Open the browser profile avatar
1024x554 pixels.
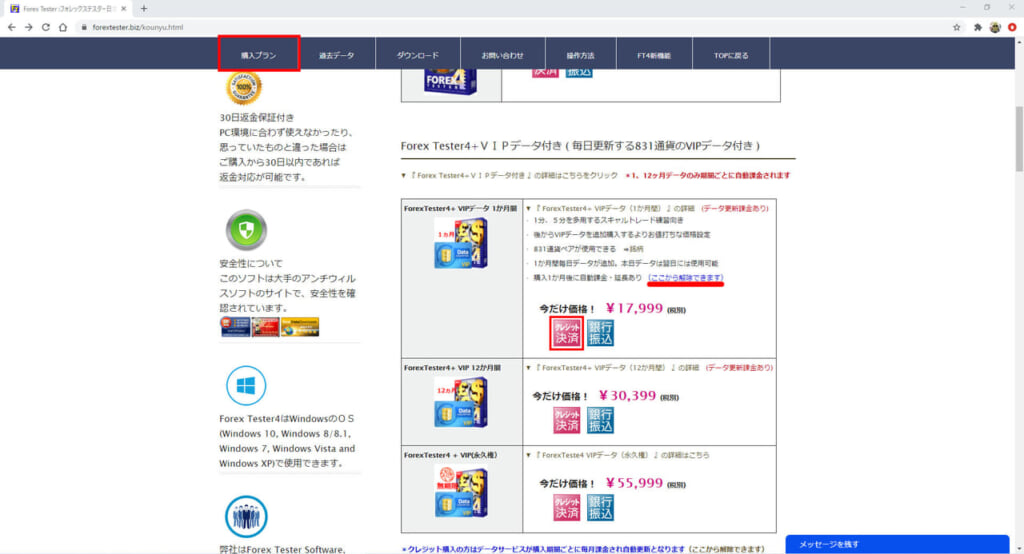point(995,27)
